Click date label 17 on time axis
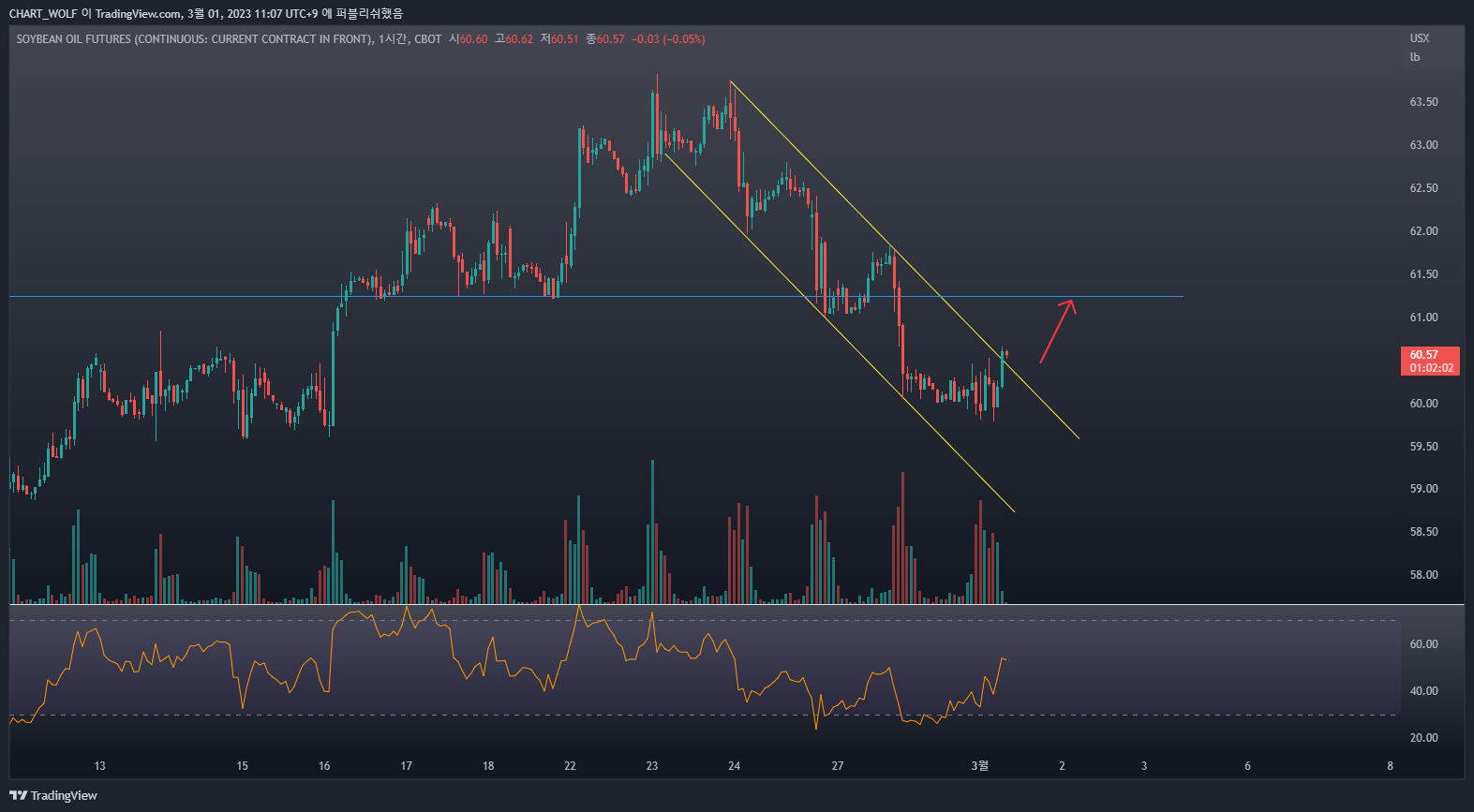The width and height of the screenshot is (1474, 812). coord(406,766)
